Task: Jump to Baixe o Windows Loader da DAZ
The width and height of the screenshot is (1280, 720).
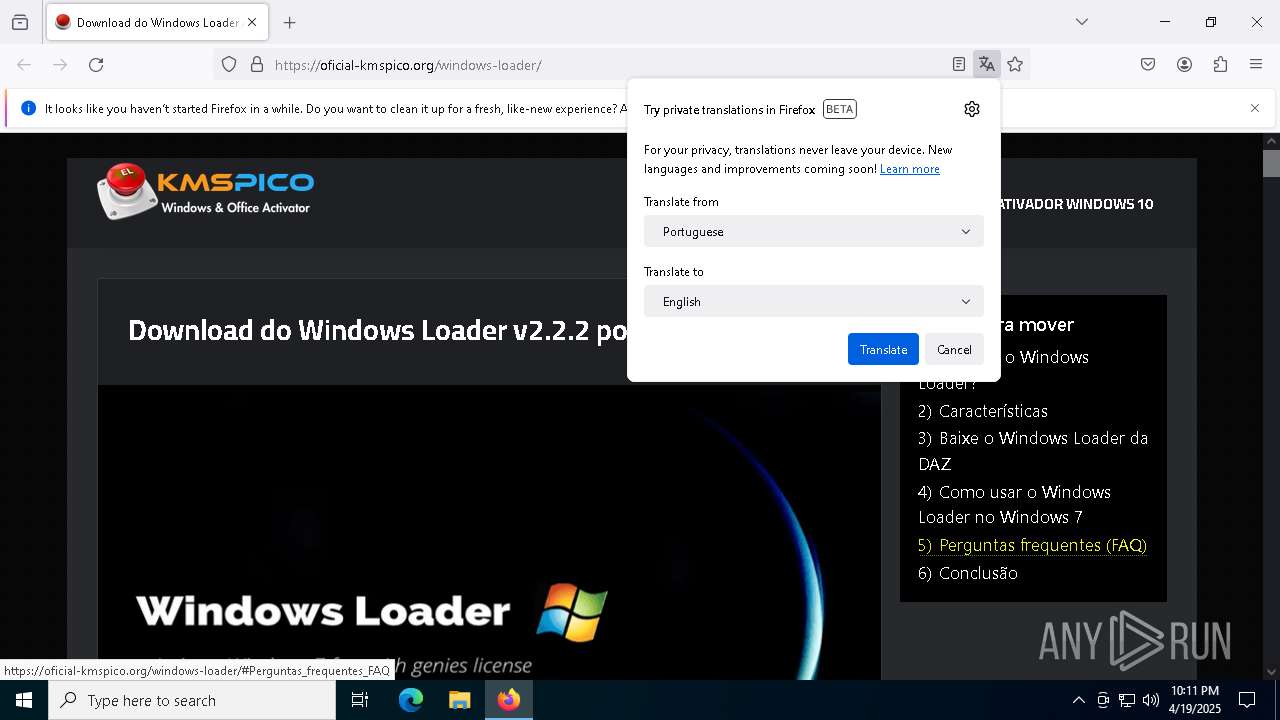Action: coord(1033,451)
